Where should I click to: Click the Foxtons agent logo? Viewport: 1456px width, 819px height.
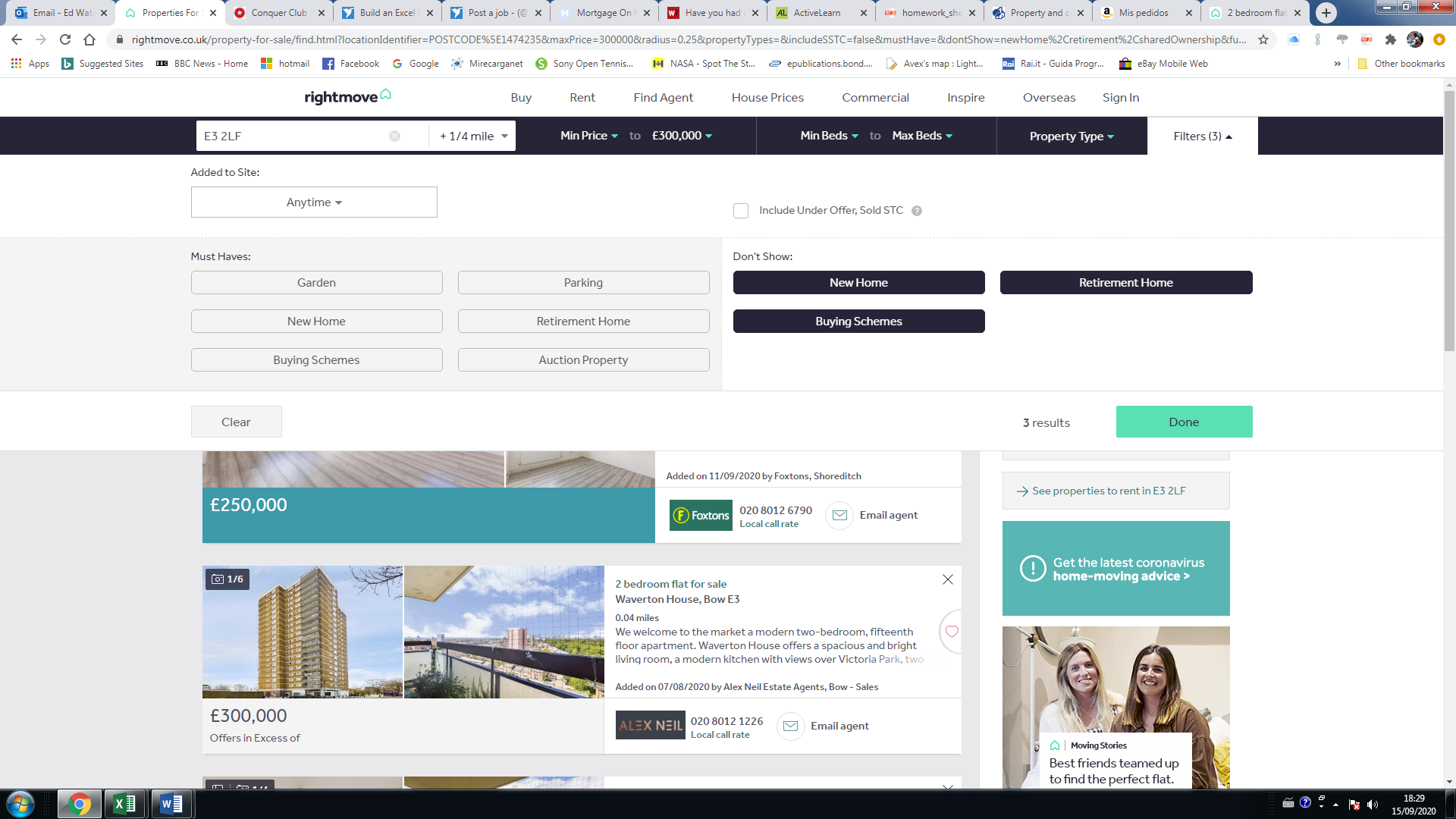pyautogui.click(x=701, y=515)
